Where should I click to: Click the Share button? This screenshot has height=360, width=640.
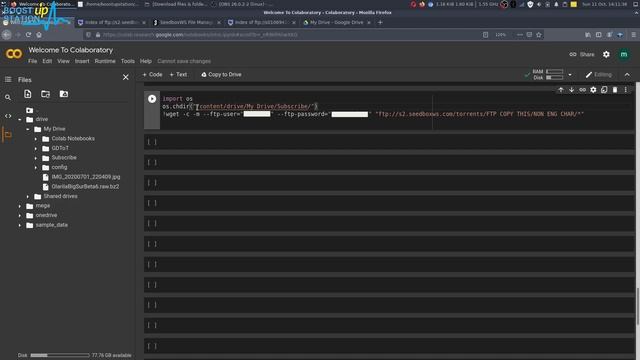pos(582,54)
